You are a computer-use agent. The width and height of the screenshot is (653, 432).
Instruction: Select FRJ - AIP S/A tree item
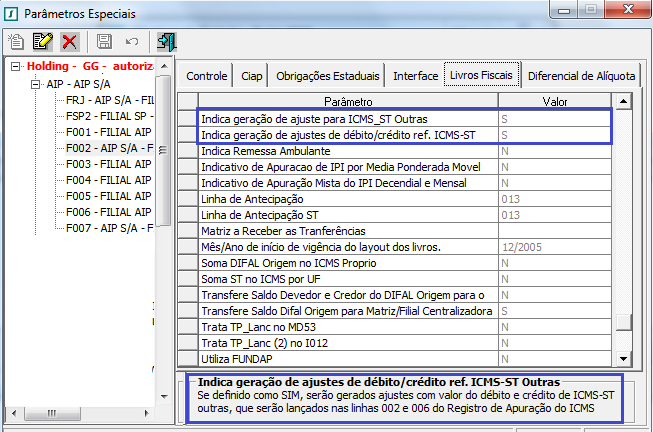tap(110, 100)
